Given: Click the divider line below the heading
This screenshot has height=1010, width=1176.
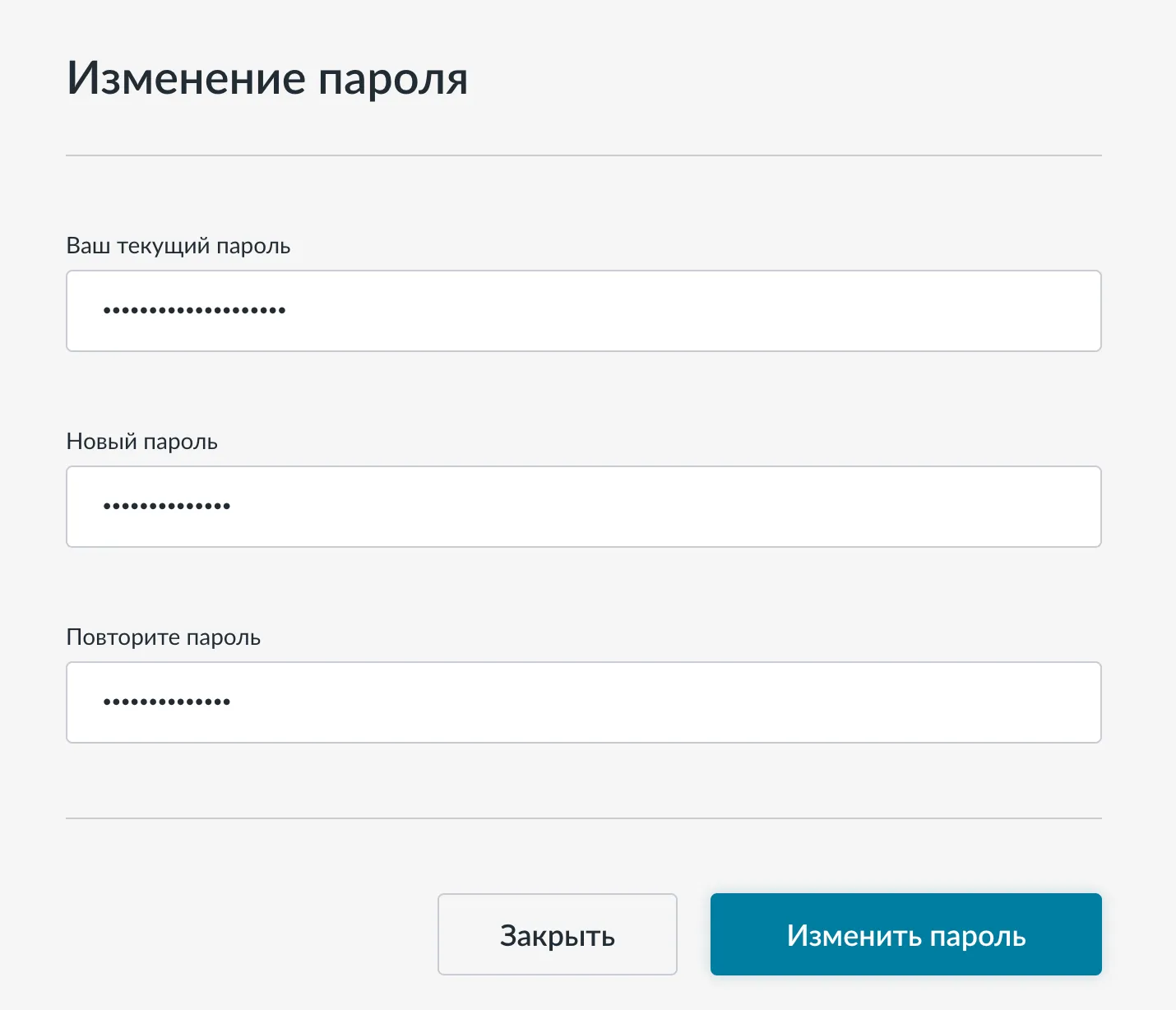Looking at the screenshot, I should [583, 155].
